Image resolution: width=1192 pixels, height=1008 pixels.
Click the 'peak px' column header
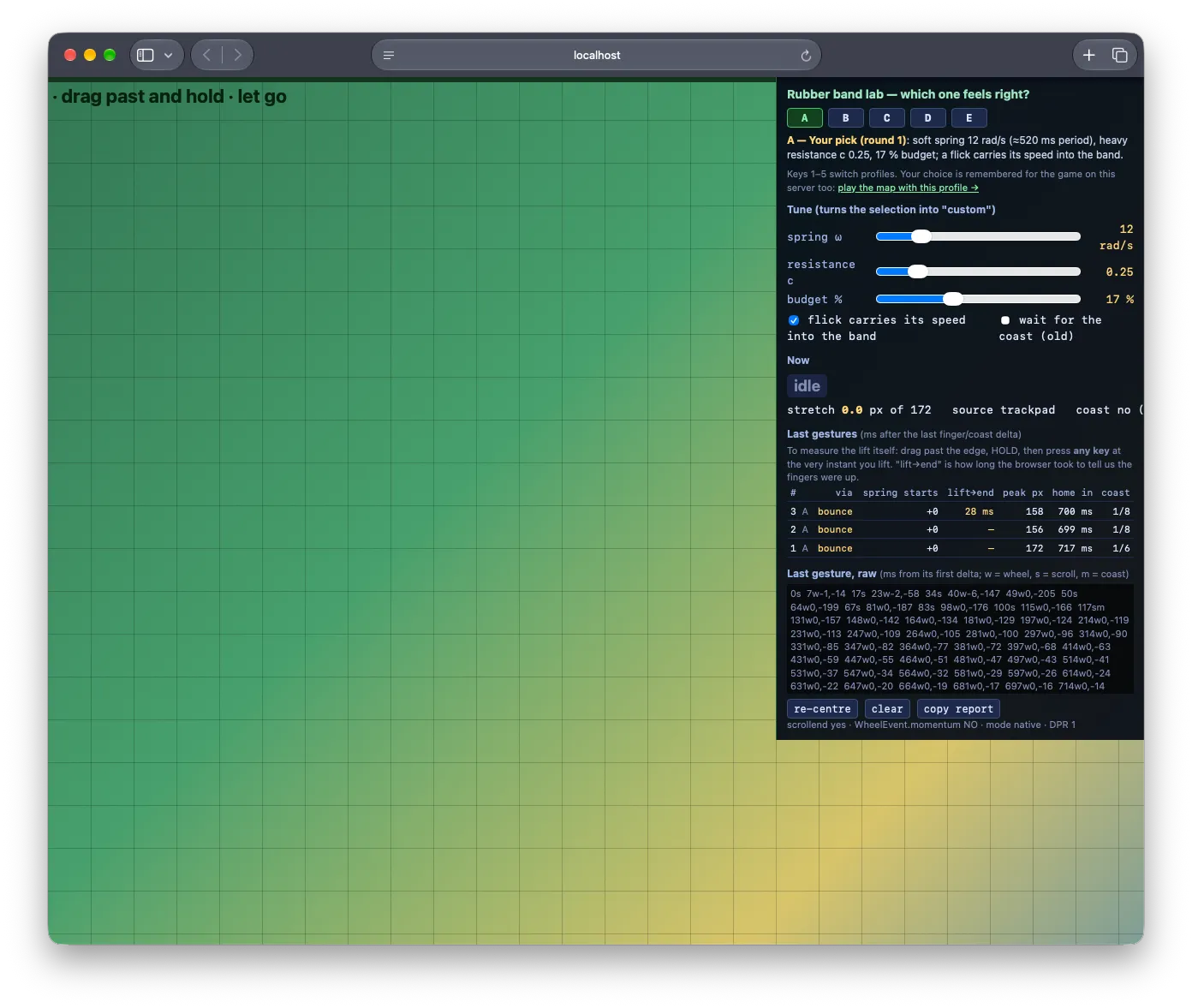(1023, 492)
